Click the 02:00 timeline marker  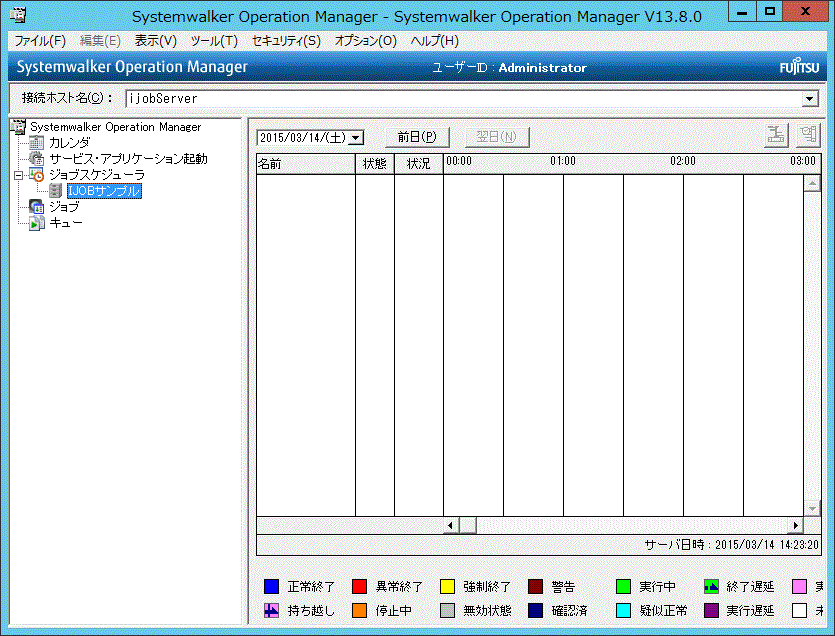point(683,161)
